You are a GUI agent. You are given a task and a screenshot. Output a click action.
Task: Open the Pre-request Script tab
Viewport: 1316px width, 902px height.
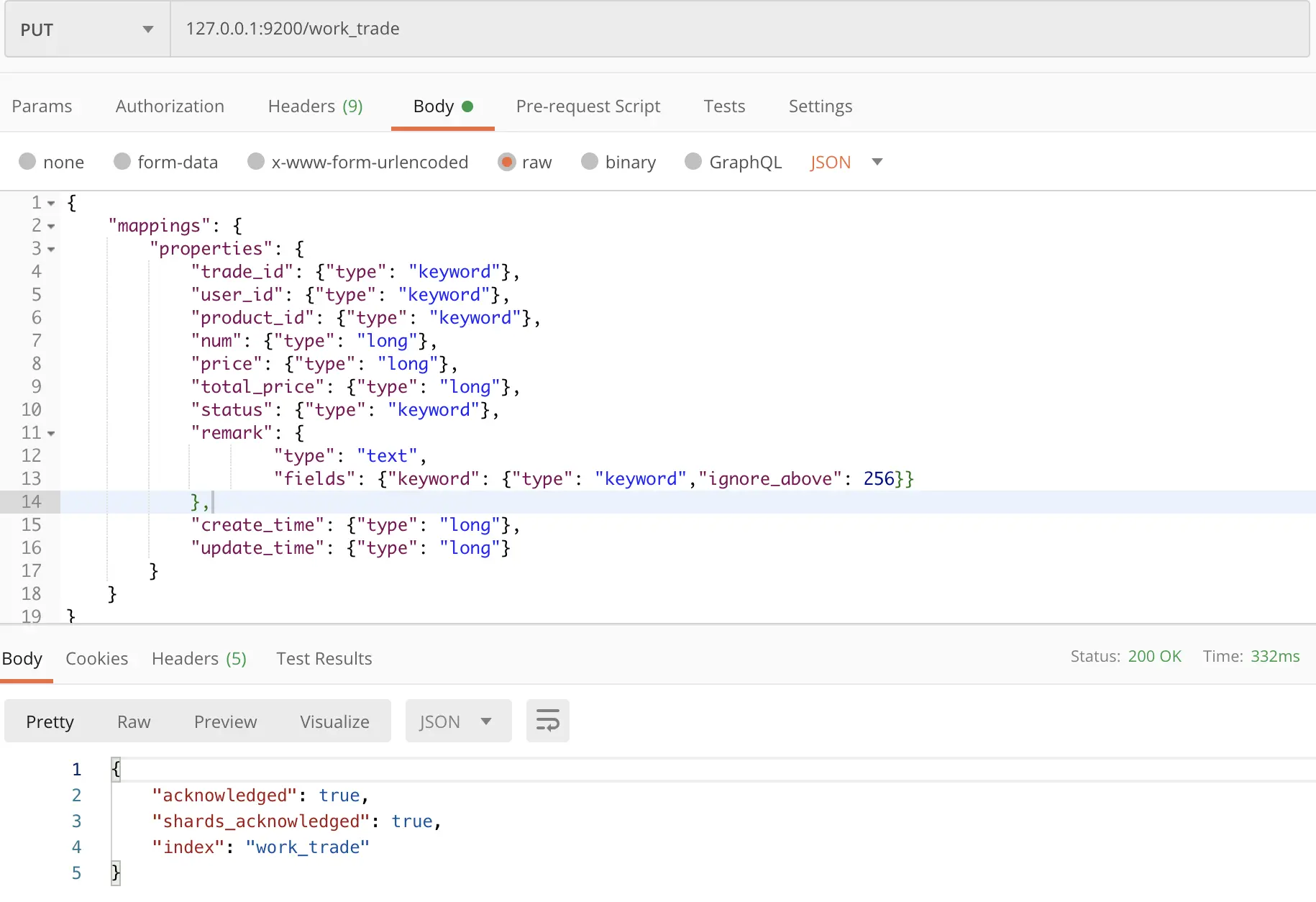(x=588, y=106)
